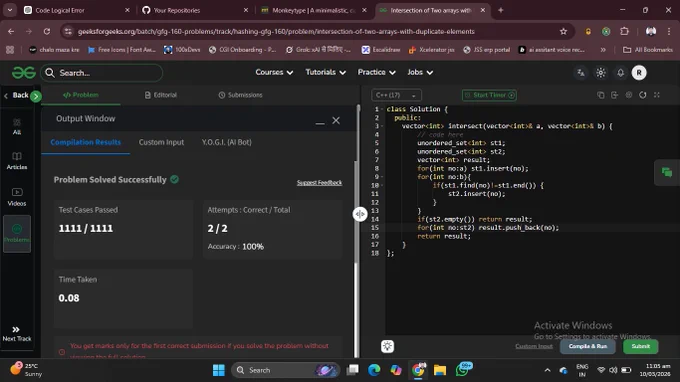Open the Videos sidebar item
Viewport: 680px width, 382px height.
tap(16, 196)
